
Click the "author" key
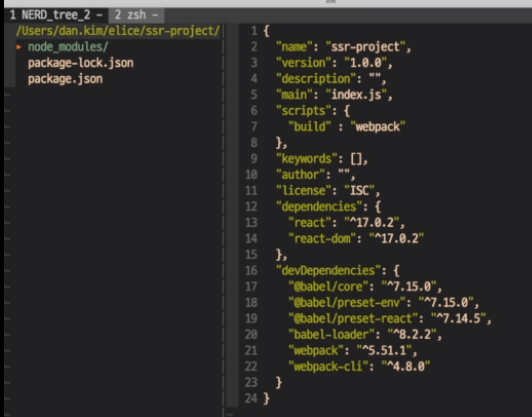tap(300, 174)
